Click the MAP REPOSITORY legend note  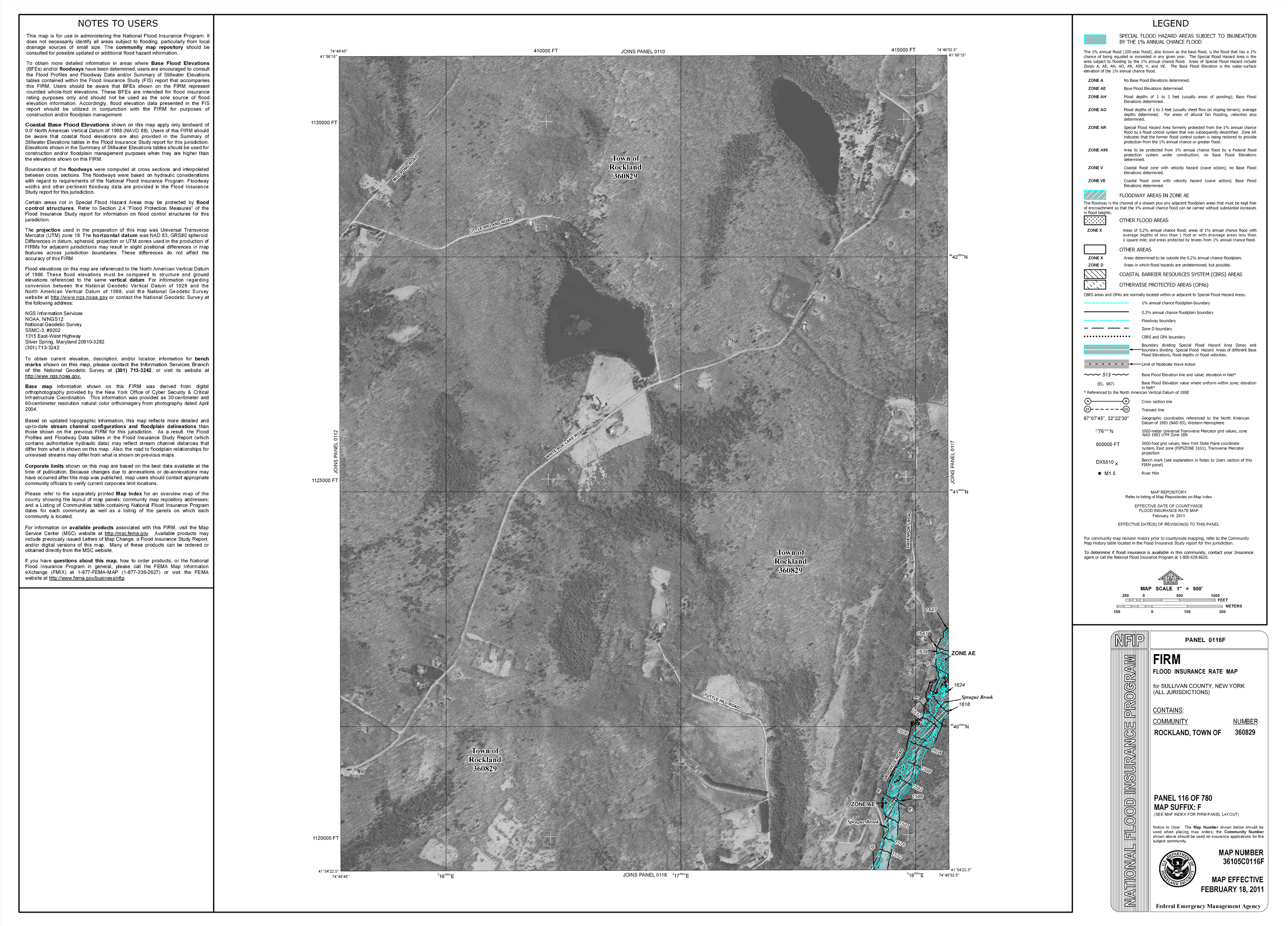(1168, 494)
